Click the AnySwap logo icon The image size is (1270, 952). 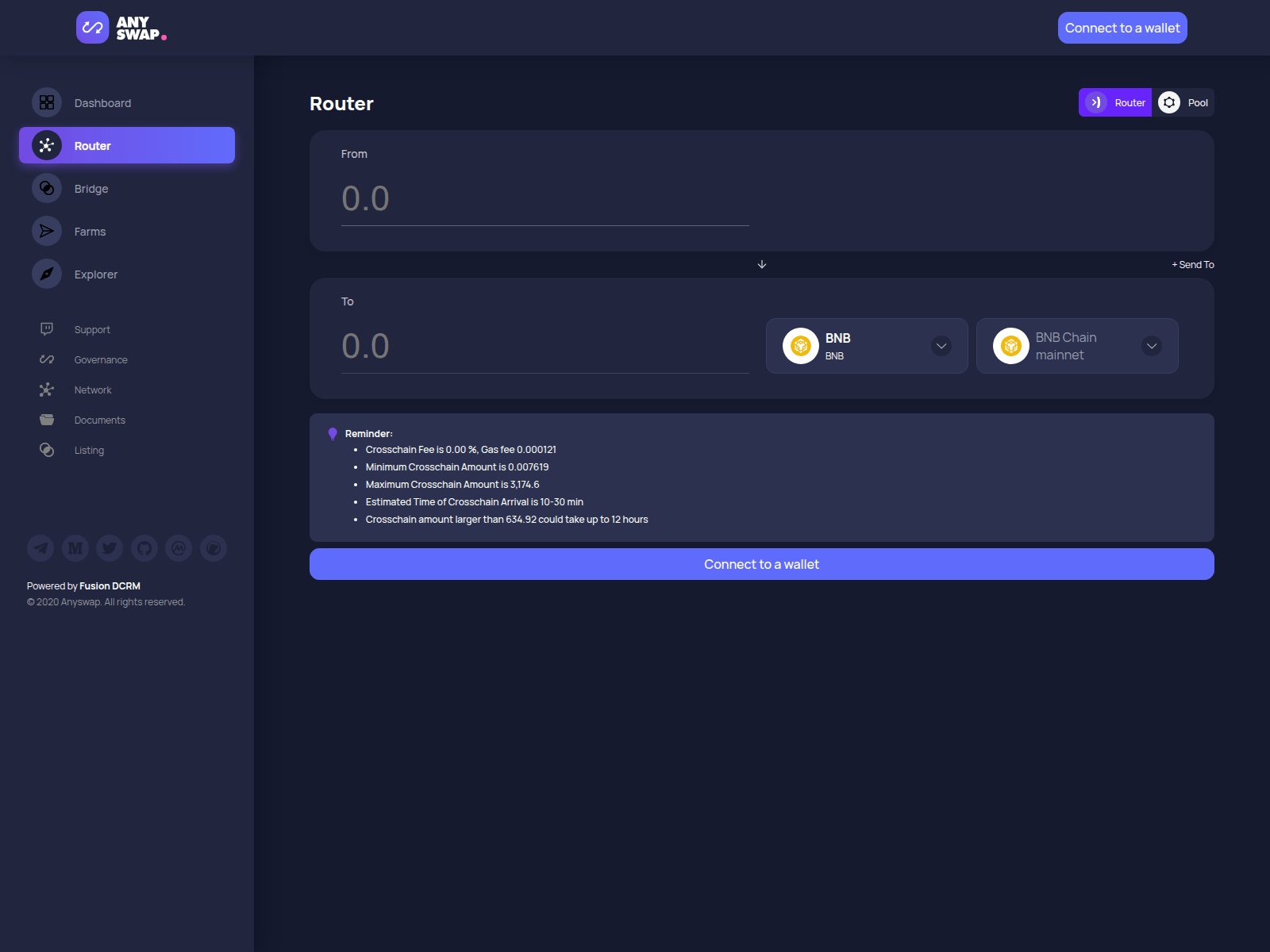[x=93, y=28]
